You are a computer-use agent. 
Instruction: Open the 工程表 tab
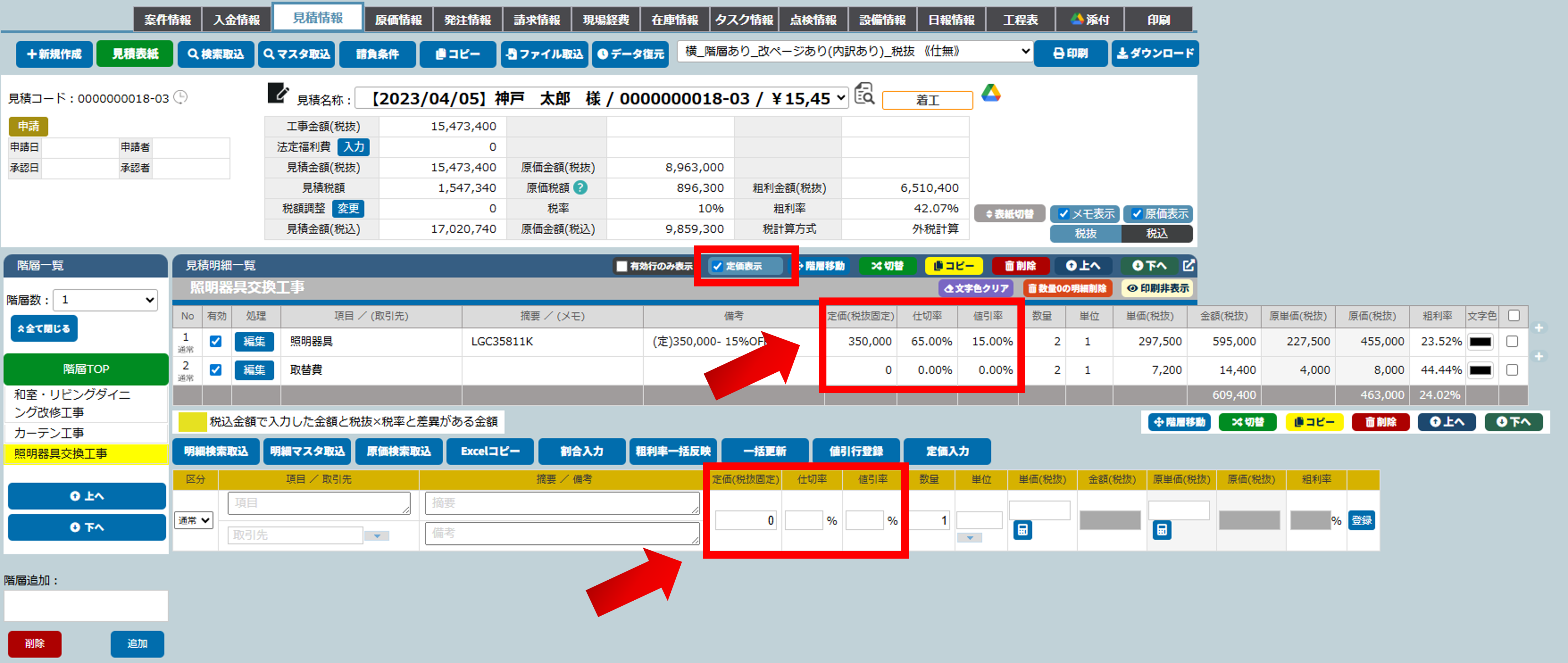coord(1020,20)
